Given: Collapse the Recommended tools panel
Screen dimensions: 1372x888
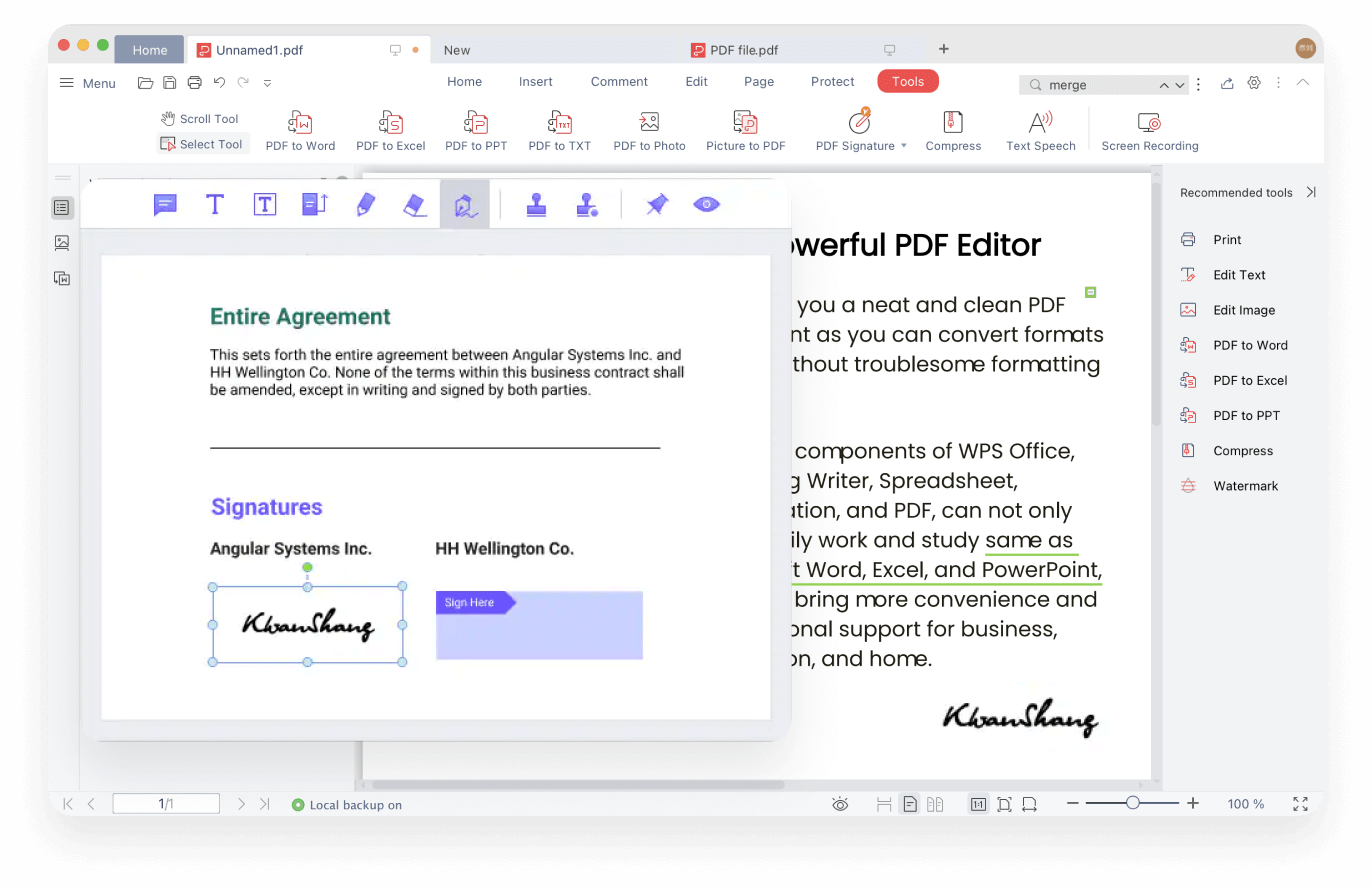Looking at the screenshot, I should [1311, 192].
